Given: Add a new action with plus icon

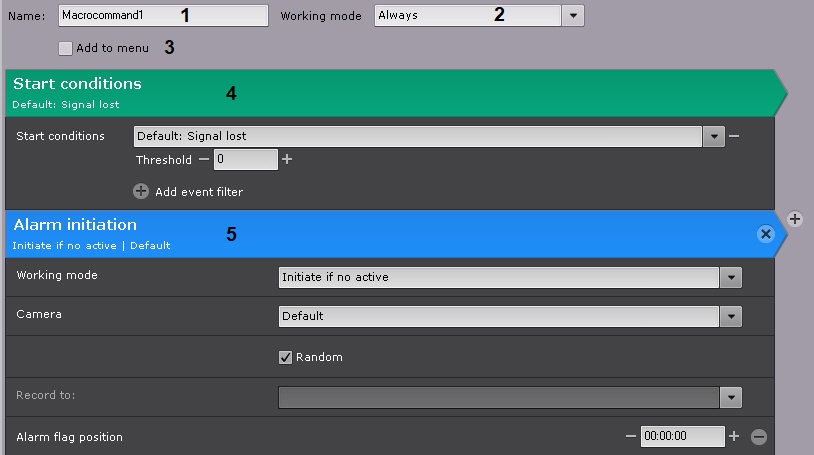Looking at the screenshot, I should (x=795, y=219).
